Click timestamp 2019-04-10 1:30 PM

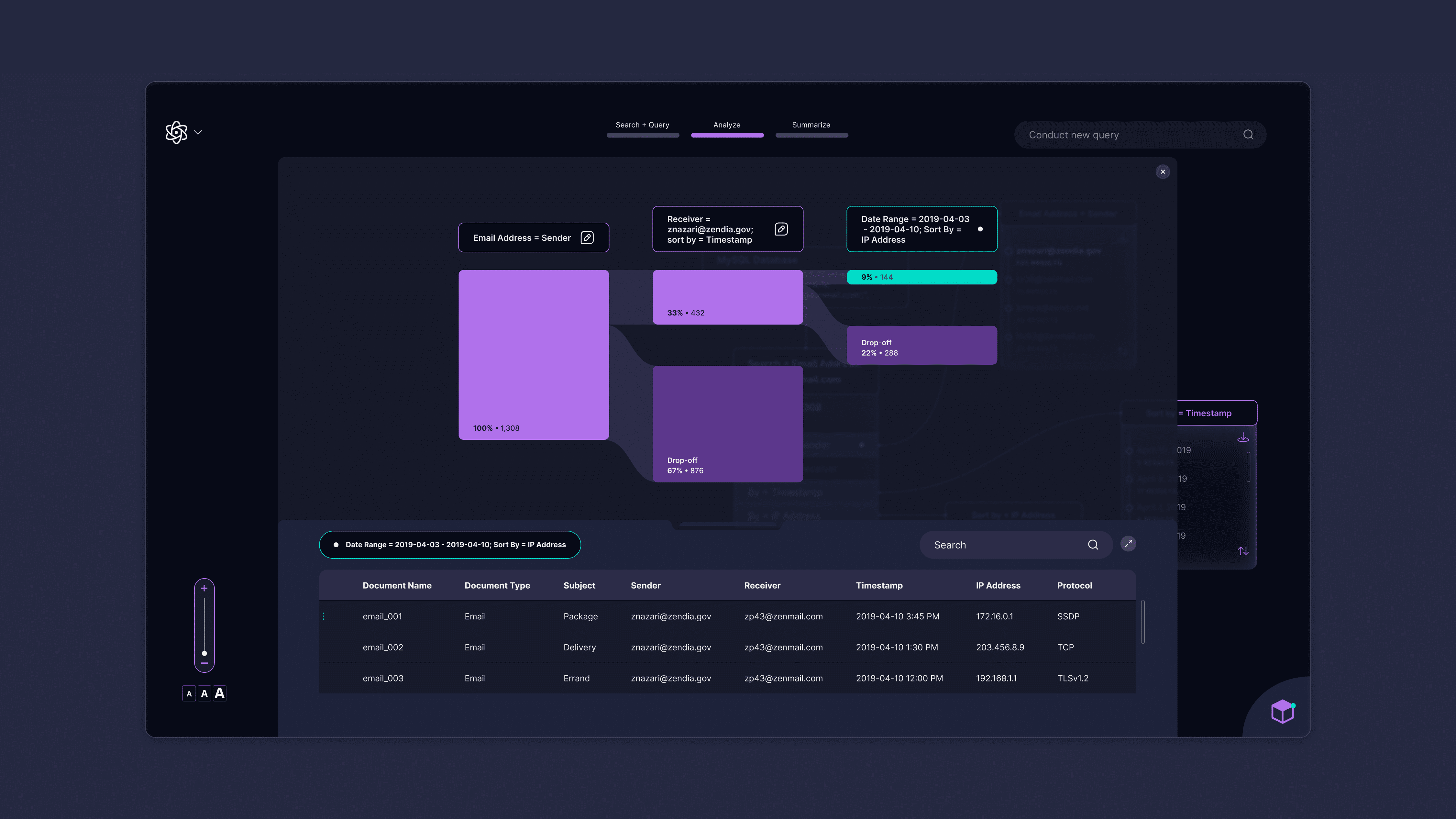pos(897,647)
